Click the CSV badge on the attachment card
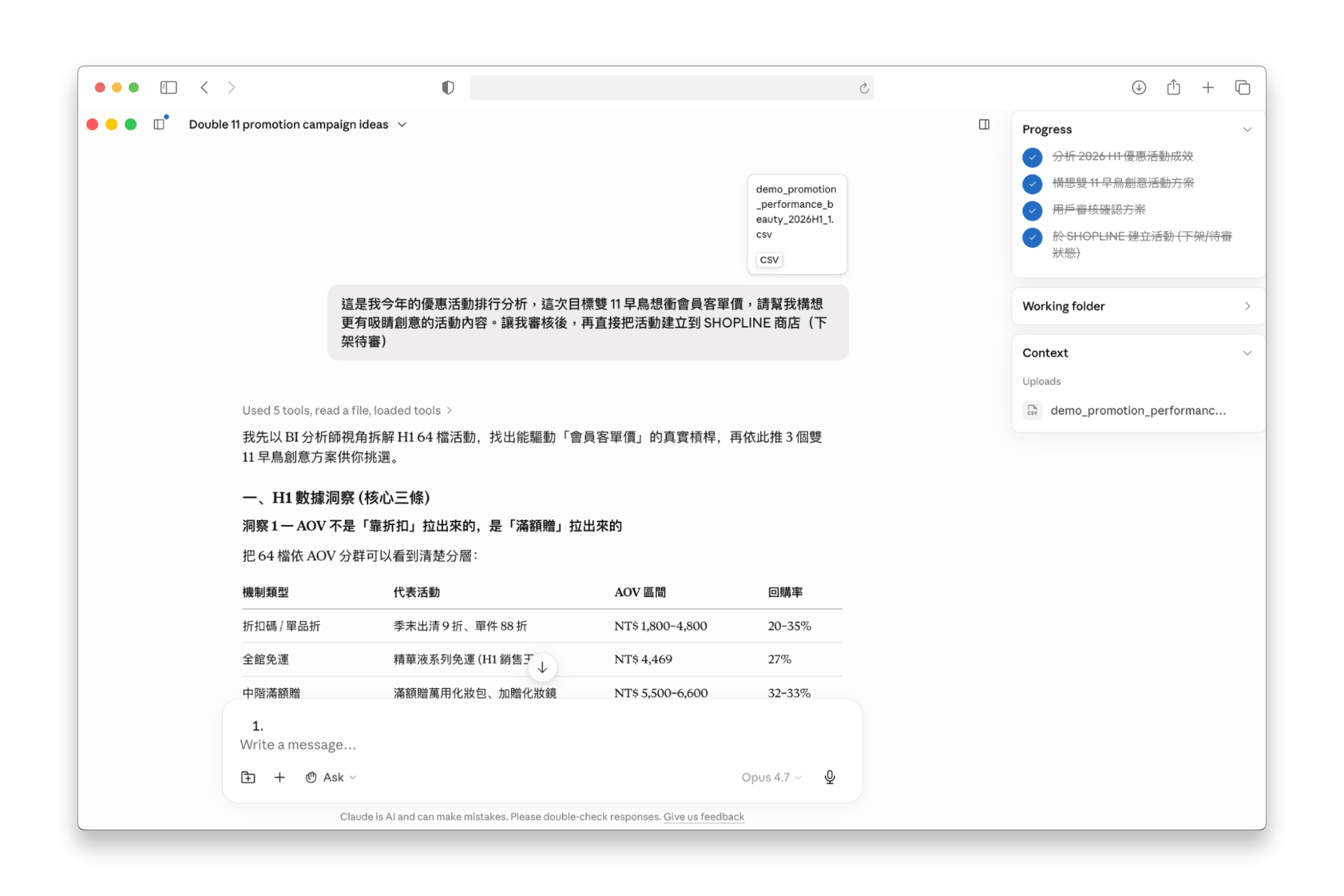1344x896 pixels. click(x=769, y=260)
